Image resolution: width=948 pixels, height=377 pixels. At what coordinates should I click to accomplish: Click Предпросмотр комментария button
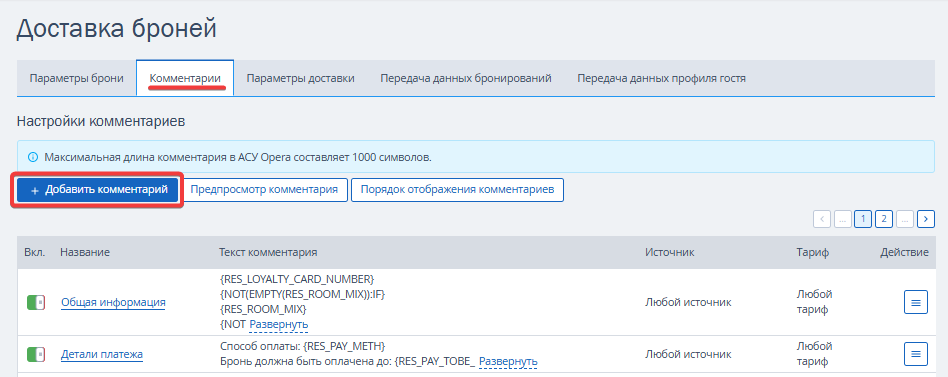tap(264, 190)
